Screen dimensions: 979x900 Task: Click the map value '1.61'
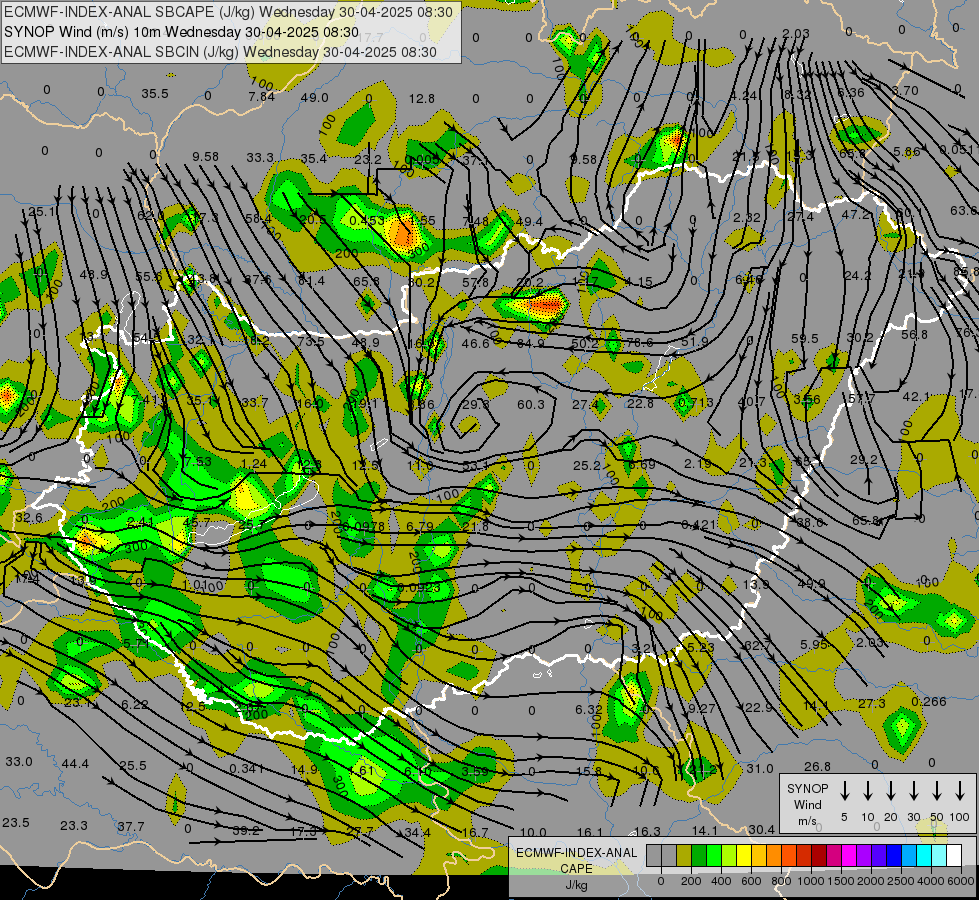362,771
